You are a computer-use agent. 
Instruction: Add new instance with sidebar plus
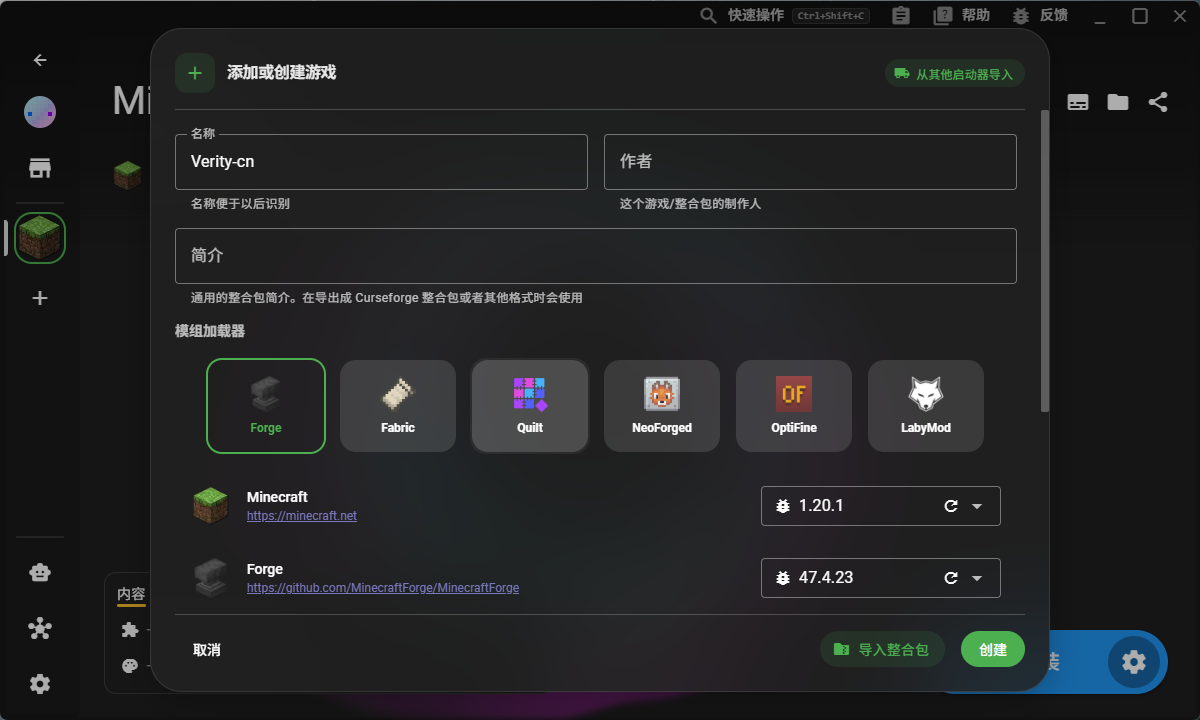40,298
